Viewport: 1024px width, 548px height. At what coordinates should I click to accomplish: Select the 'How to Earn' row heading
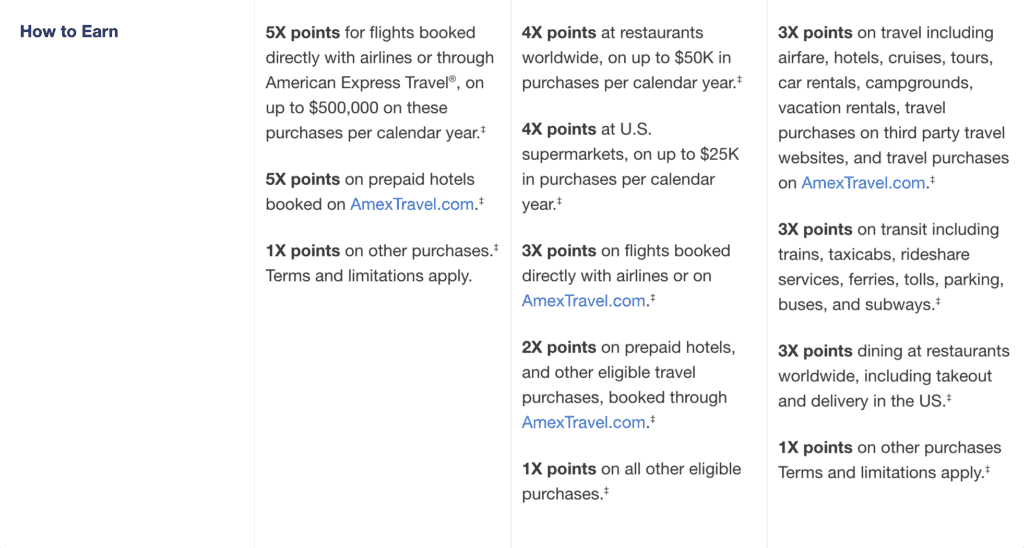point(69,32)
